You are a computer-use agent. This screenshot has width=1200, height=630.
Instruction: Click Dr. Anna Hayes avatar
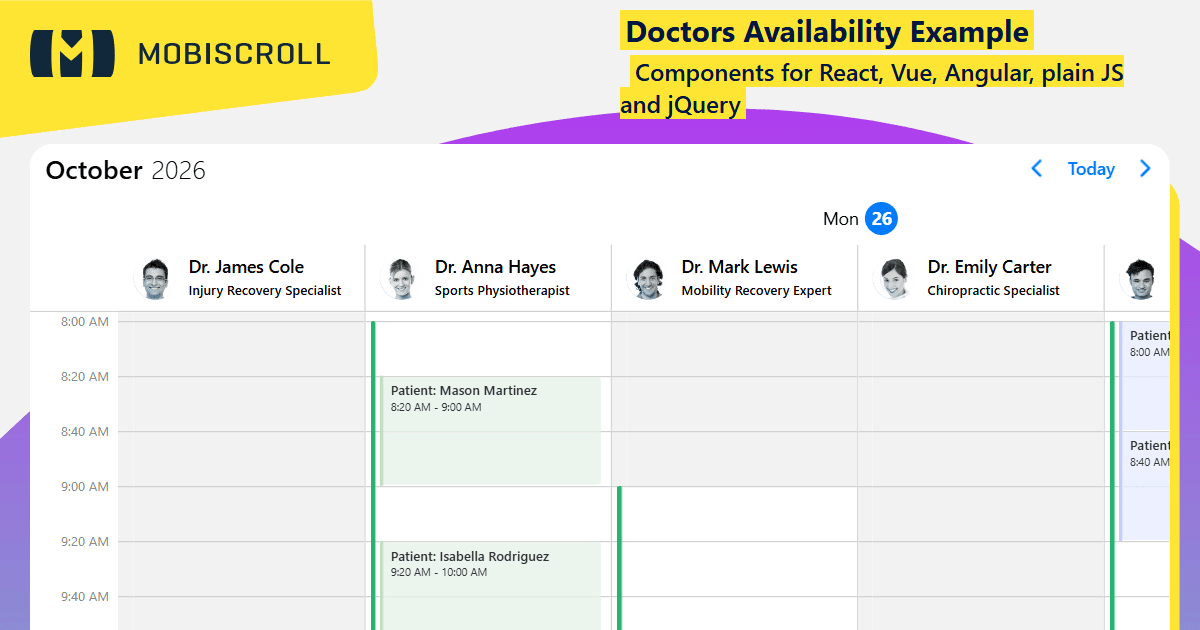tap(402, 279)
